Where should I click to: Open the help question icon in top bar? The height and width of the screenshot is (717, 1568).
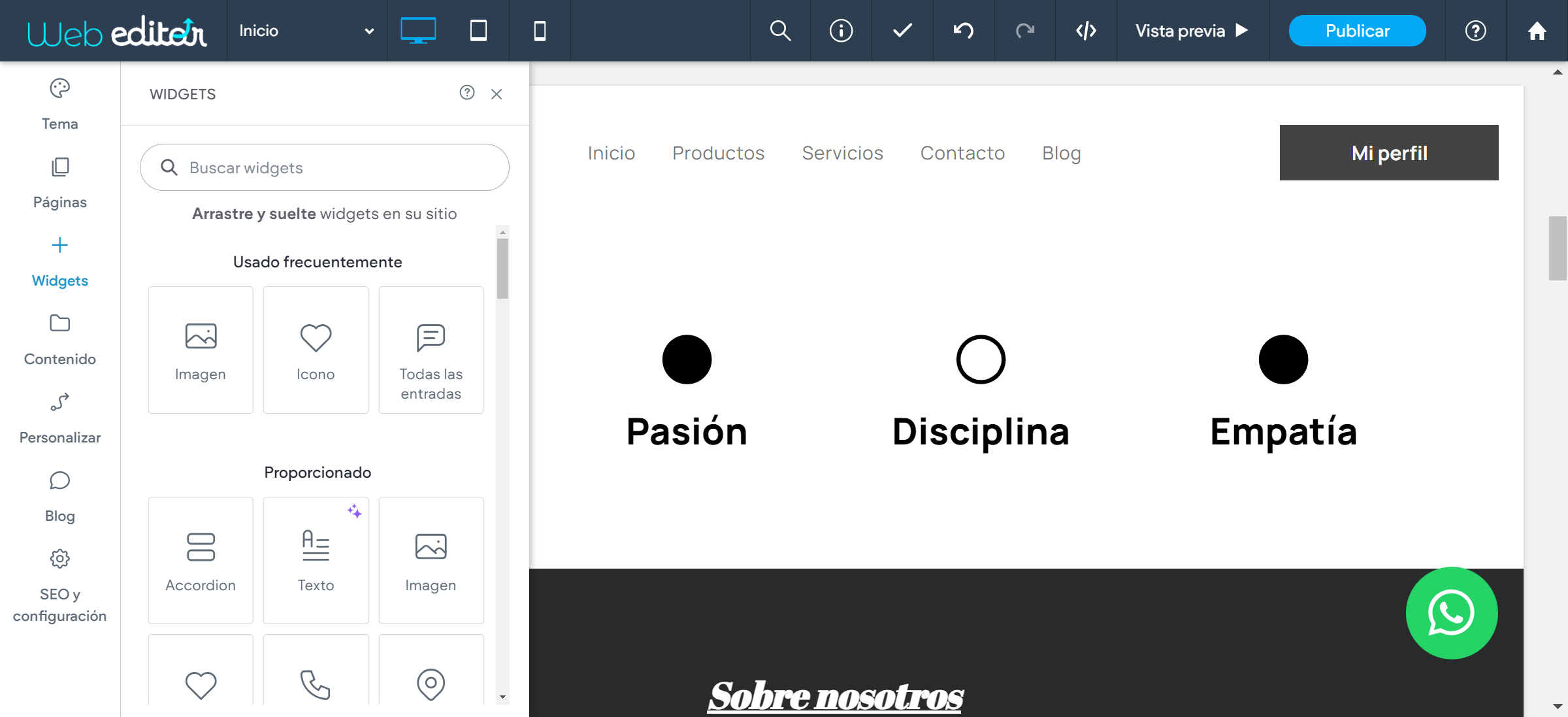tap(1476, 31)
